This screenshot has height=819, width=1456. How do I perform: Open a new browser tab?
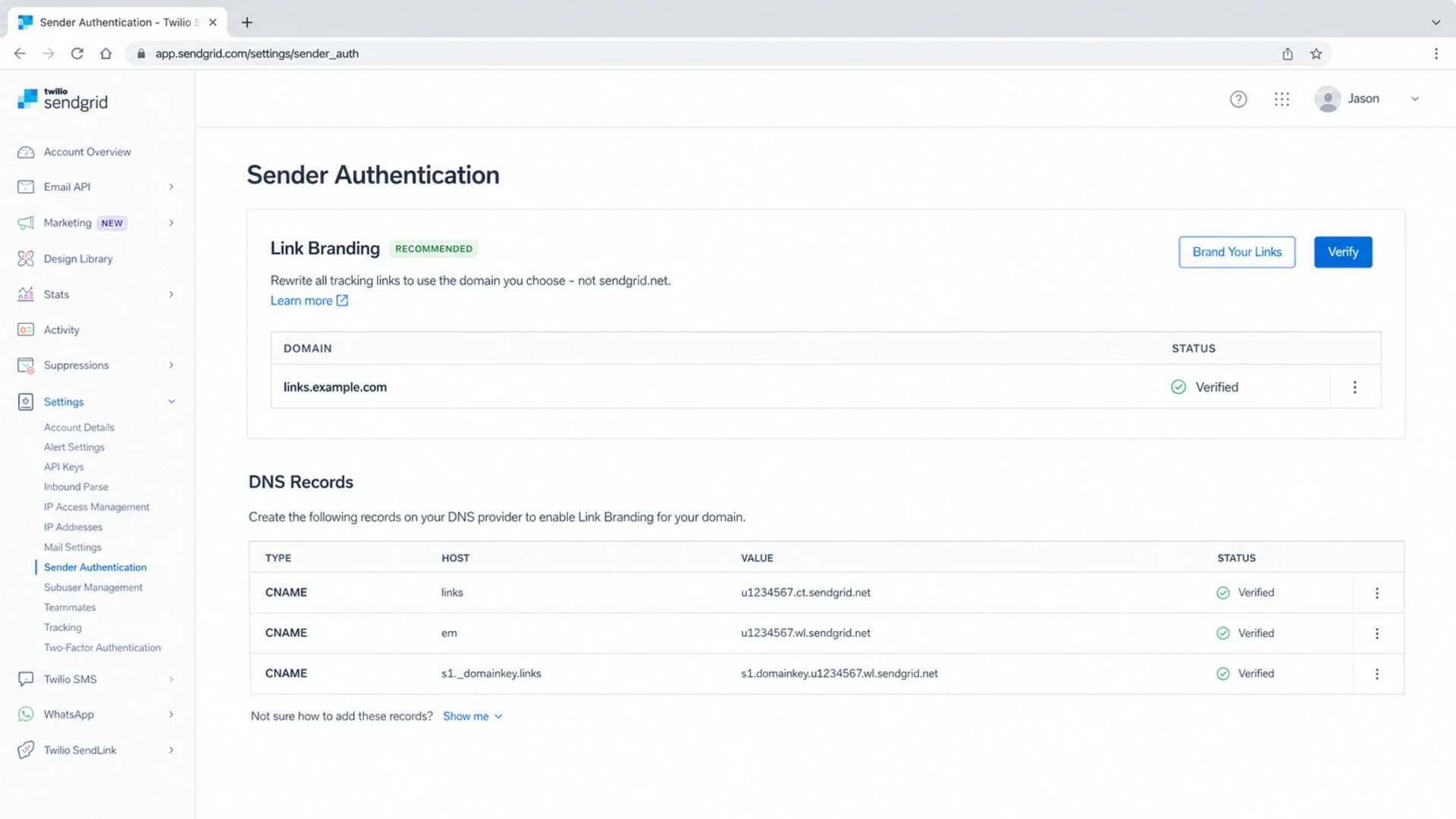tap(246, 23)
